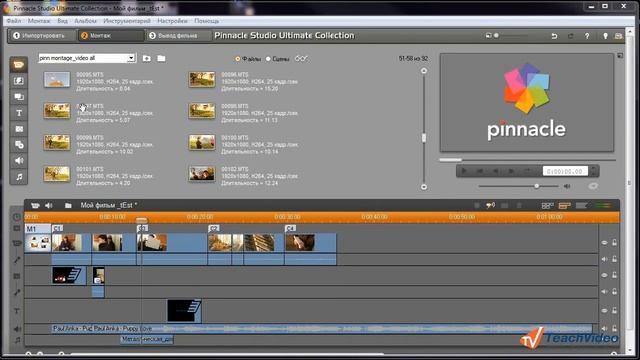
Task: Start playback in the preview player
Action: (464, 171)
